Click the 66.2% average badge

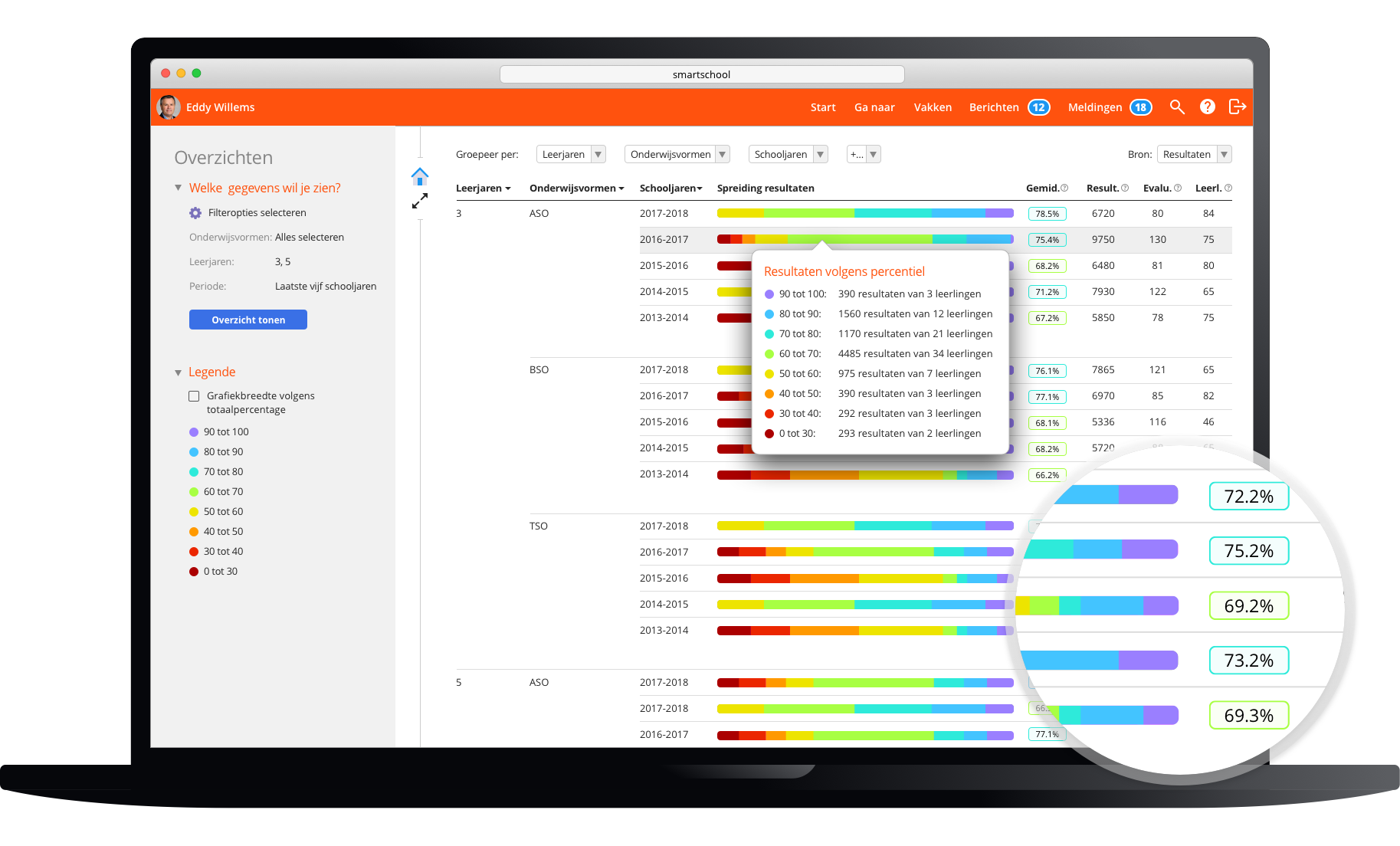point(1047,475)
